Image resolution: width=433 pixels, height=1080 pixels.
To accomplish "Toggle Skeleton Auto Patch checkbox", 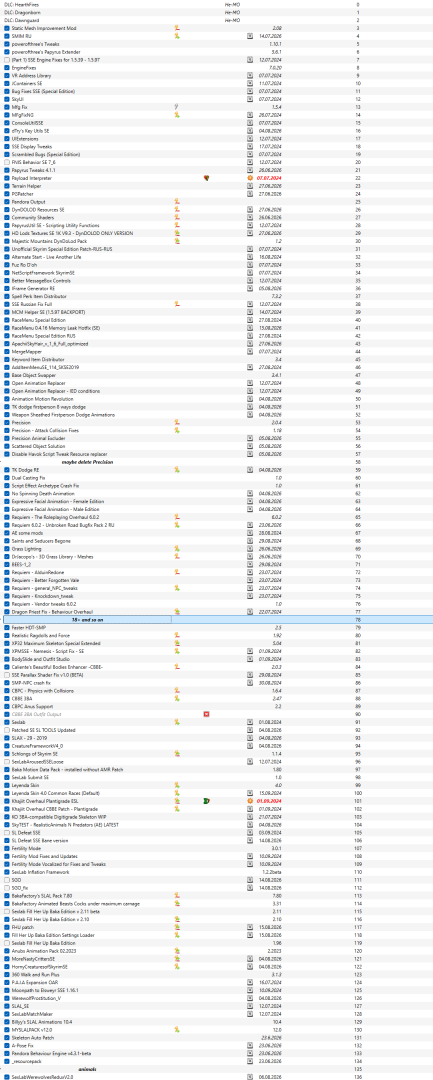I will pos(7,1038).
